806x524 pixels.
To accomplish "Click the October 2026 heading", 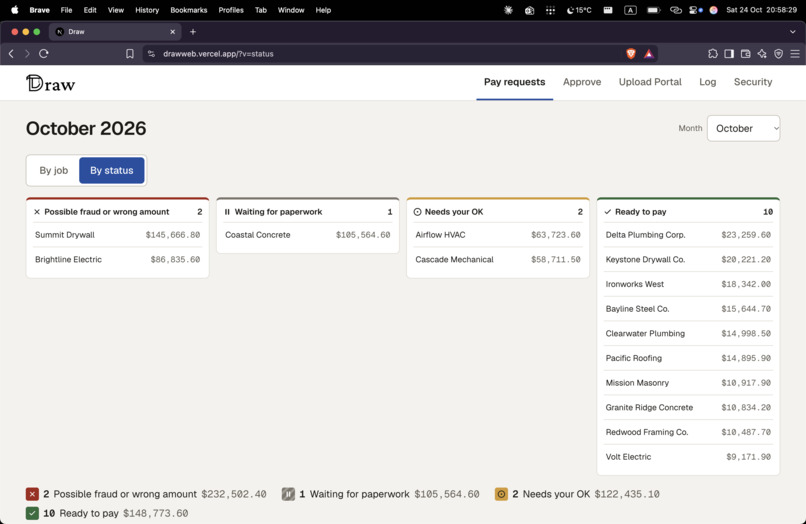I will 86,129.
